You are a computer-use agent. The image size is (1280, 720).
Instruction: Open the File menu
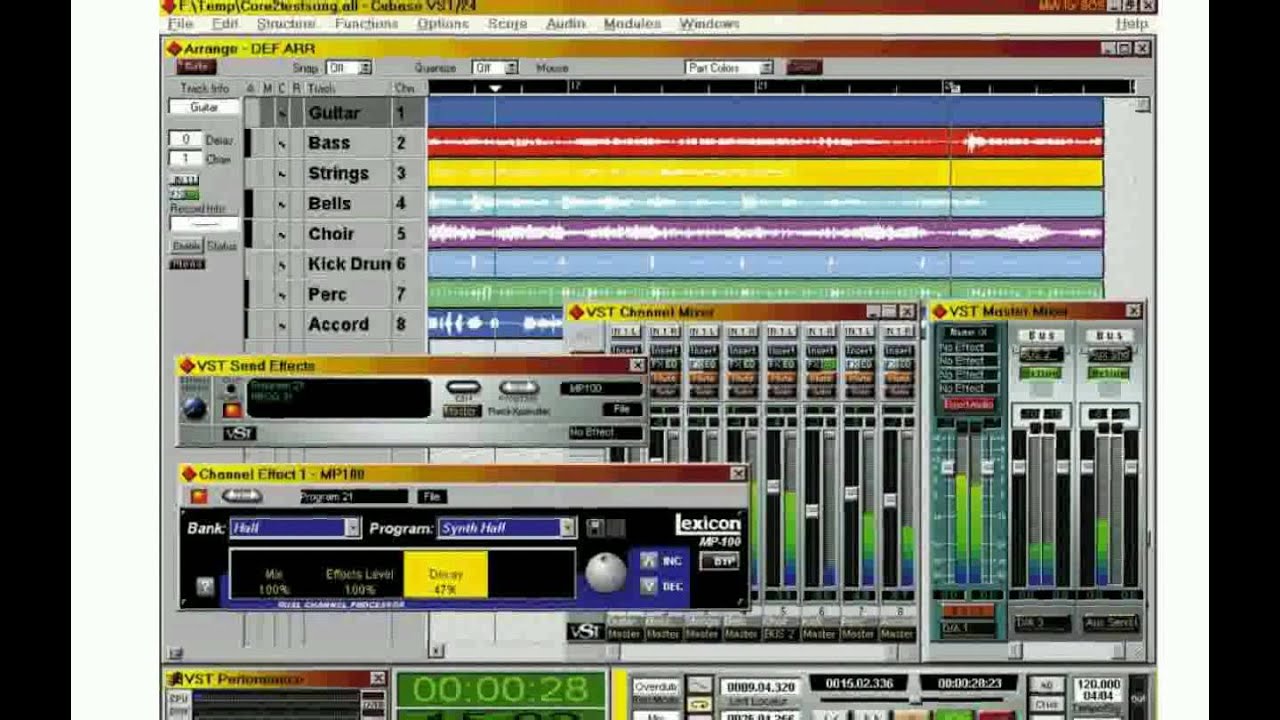[x=180, y=23]
